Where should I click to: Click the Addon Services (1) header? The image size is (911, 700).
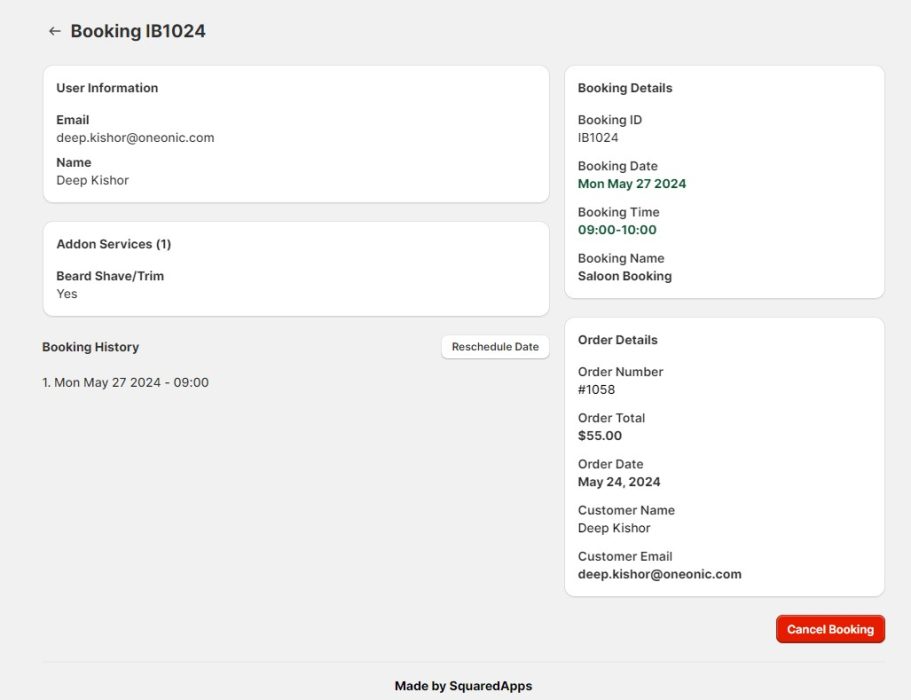pos(112,244)
